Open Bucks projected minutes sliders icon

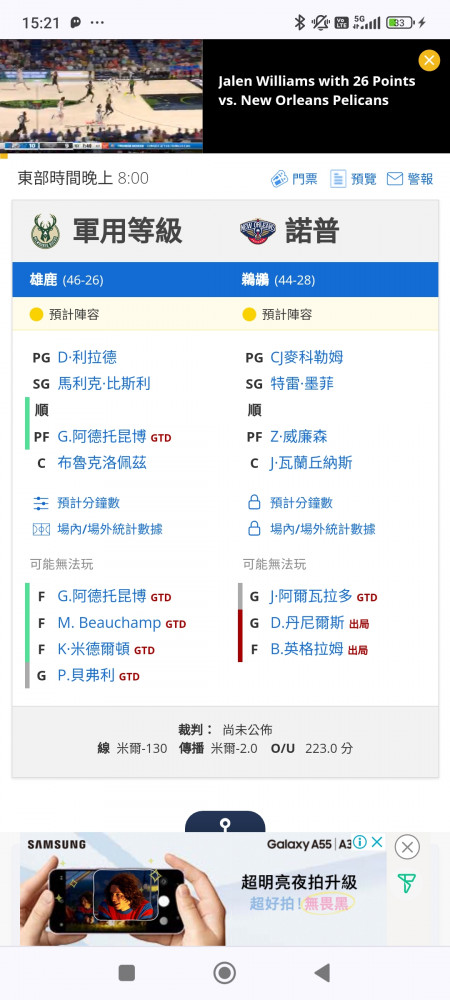[x=41, y=503]
